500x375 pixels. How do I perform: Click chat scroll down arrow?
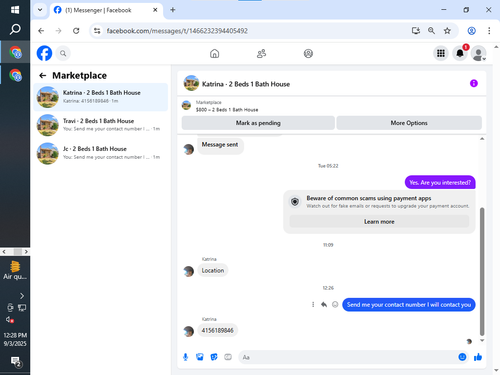tap(482, 340)
